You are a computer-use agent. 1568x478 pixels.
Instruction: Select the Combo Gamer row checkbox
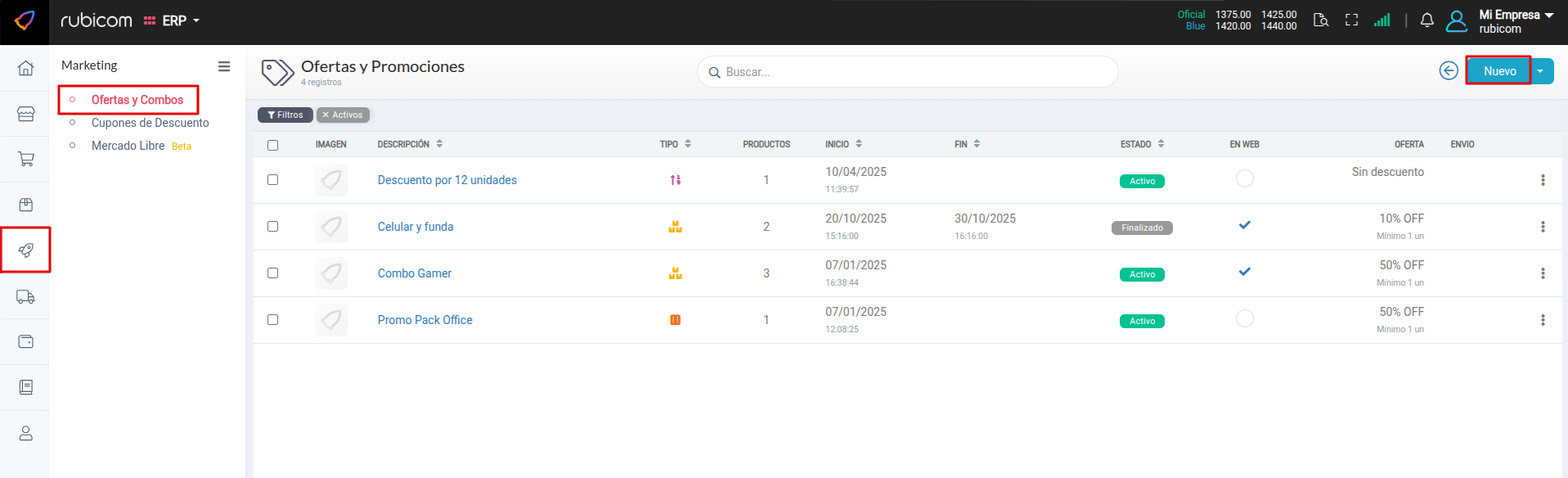(273, 273)
